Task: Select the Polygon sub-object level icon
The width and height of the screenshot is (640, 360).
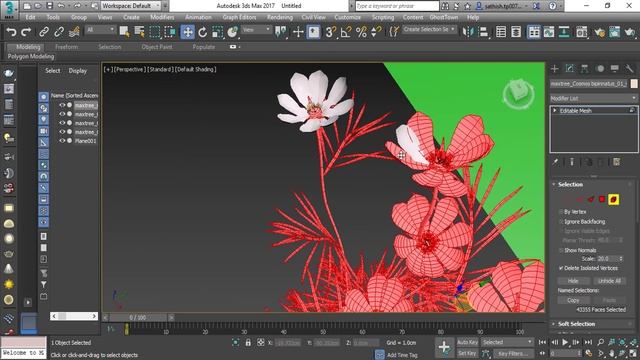Action: (602, 199)
